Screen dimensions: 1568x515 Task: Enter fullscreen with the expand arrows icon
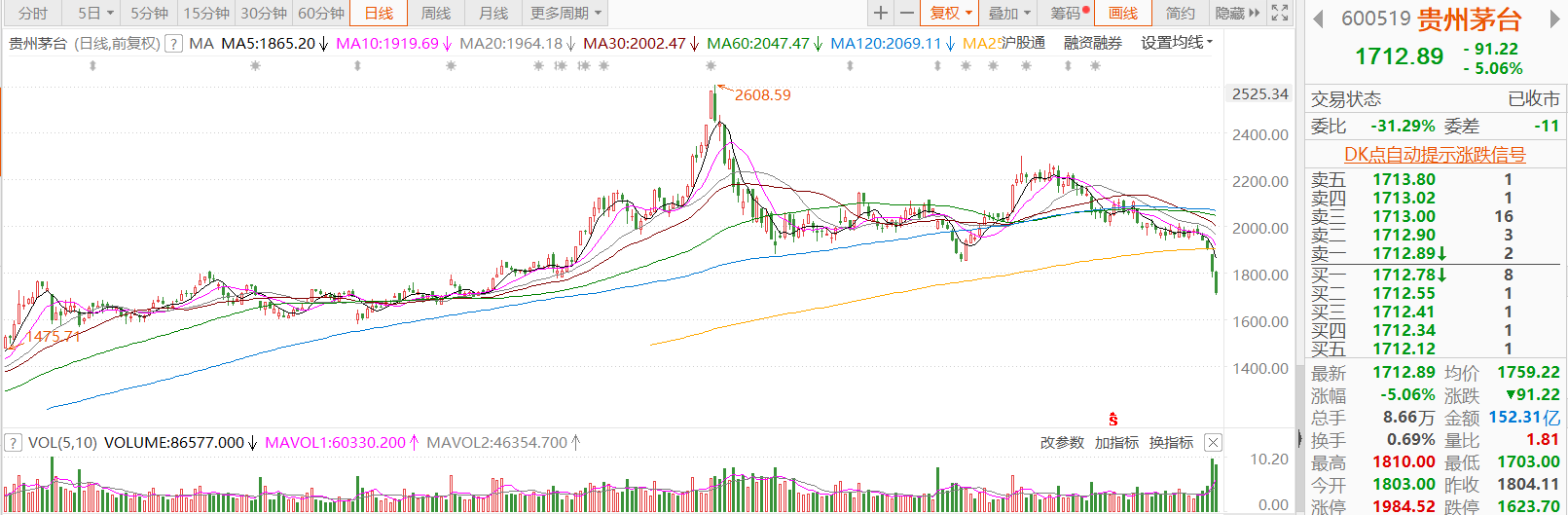(1280, 13)
